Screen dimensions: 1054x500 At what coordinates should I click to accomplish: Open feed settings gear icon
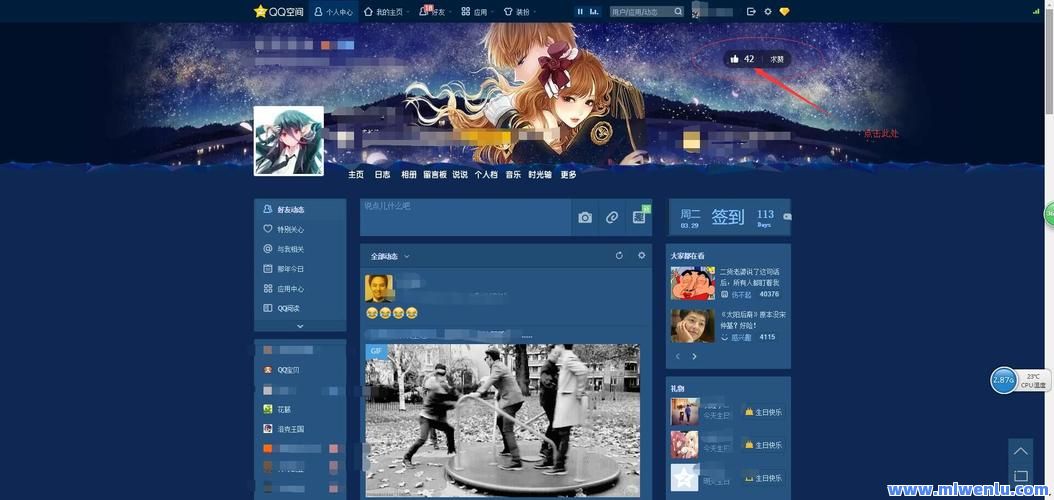[641, 255]
